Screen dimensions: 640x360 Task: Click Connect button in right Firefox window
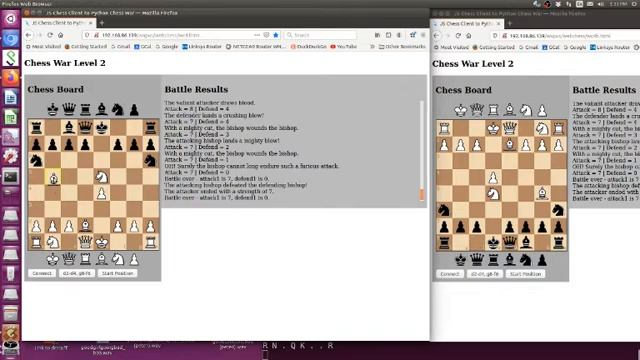[x=449, y=274]
